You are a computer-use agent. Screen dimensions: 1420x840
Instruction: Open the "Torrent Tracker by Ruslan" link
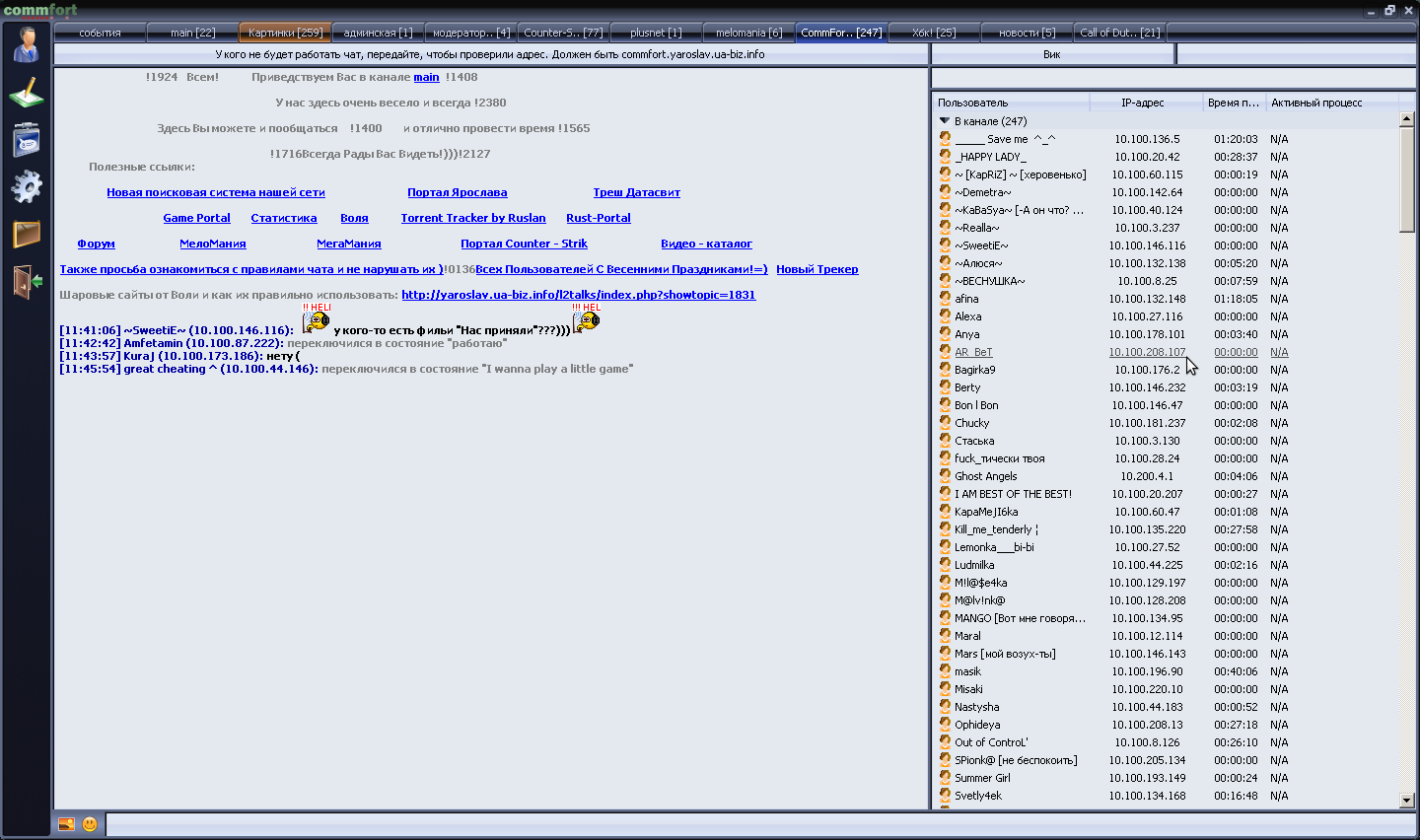(x=472, y=218)
